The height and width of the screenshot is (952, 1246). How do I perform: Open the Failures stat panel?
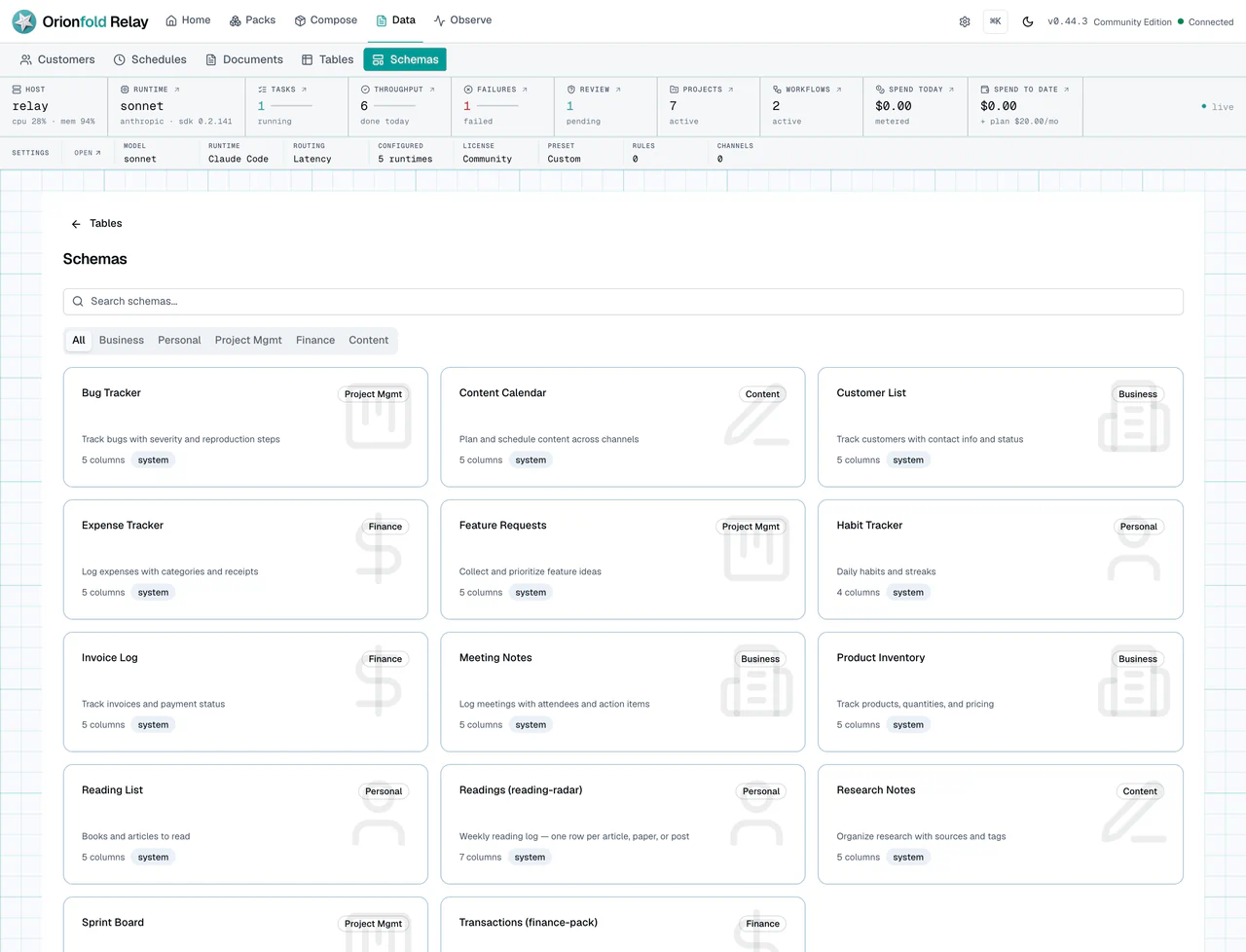tap(502, 106)
